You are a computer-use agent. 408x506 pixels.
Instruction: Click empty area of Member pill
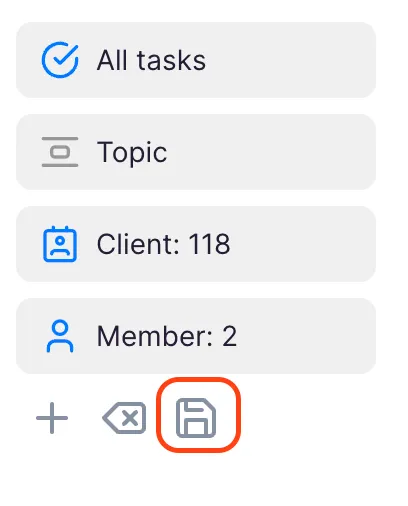click(x=307, y=336)
